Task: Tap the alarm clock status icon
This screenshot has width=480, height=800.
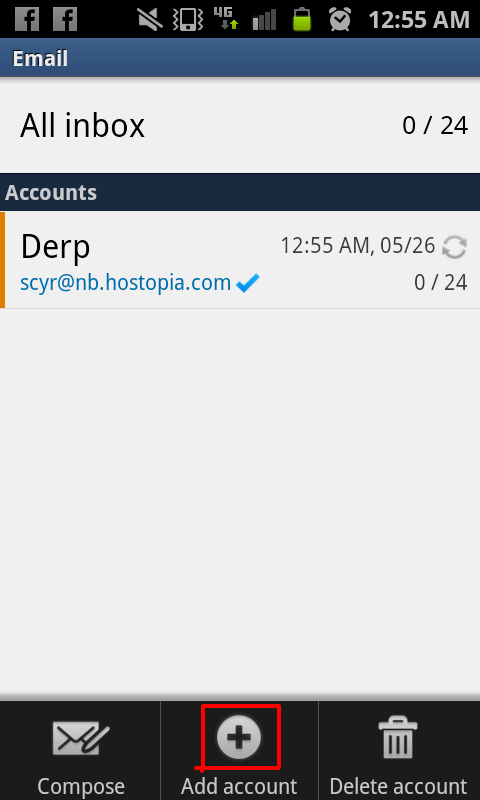Action: [x=340, y=19]
